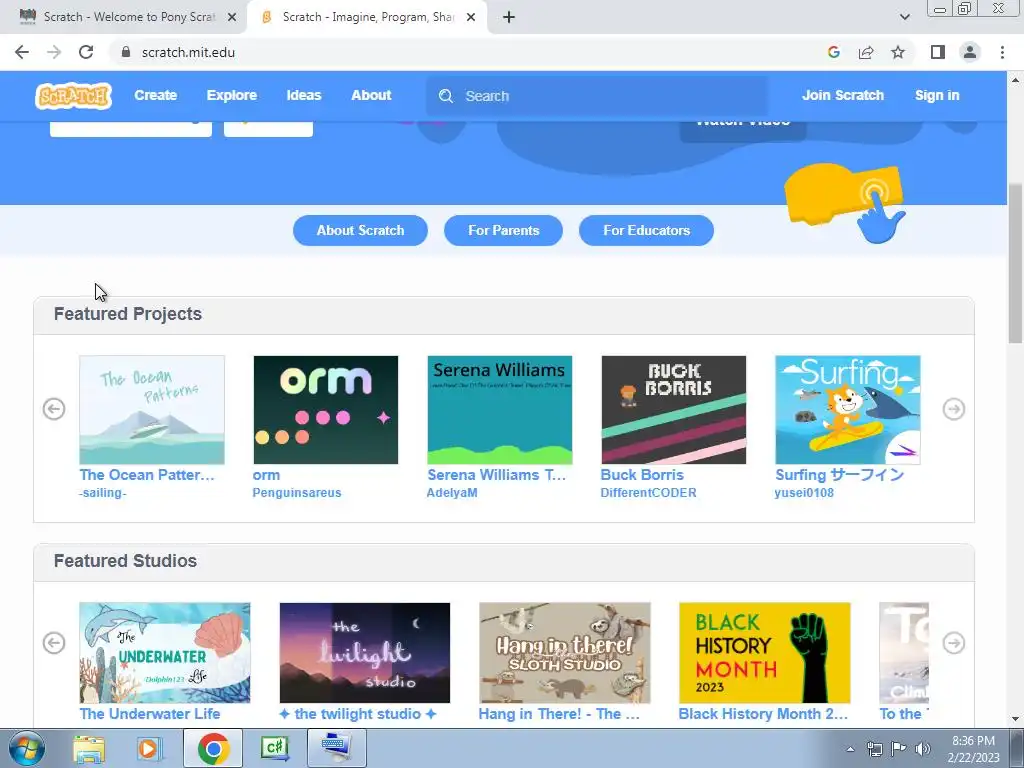Click the padlock site info icon
This screenshot has width=1024, height=768.
click(x=125, y=52)
